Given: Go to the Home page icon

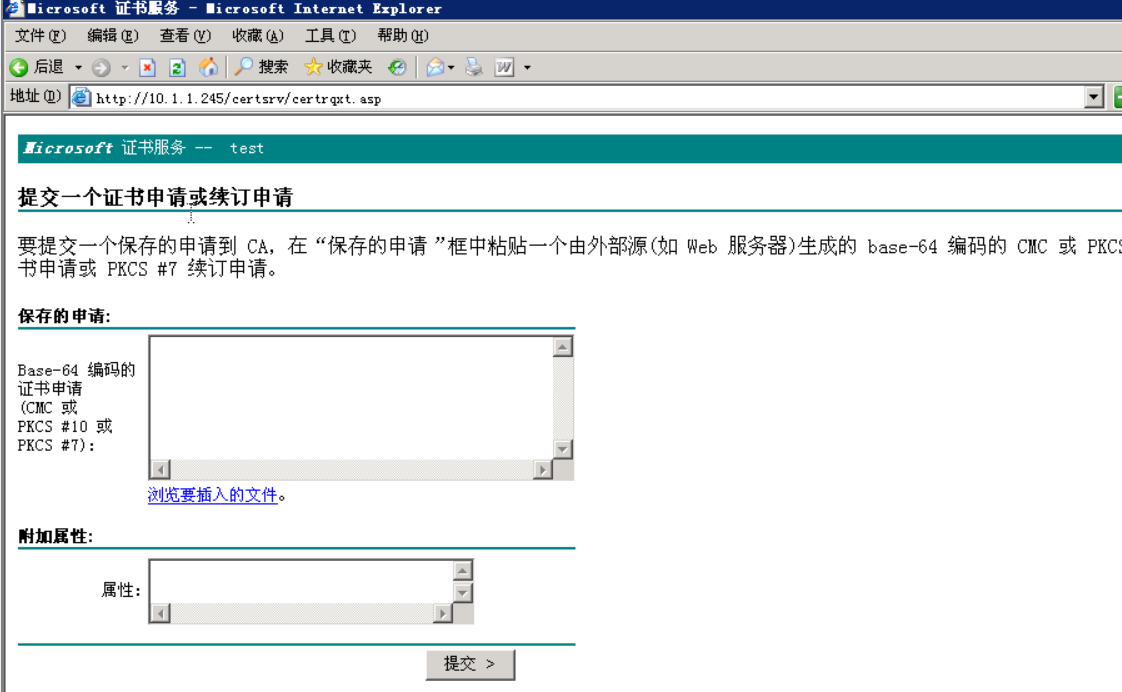Looking at the screenshot, I should coord(208,67).
